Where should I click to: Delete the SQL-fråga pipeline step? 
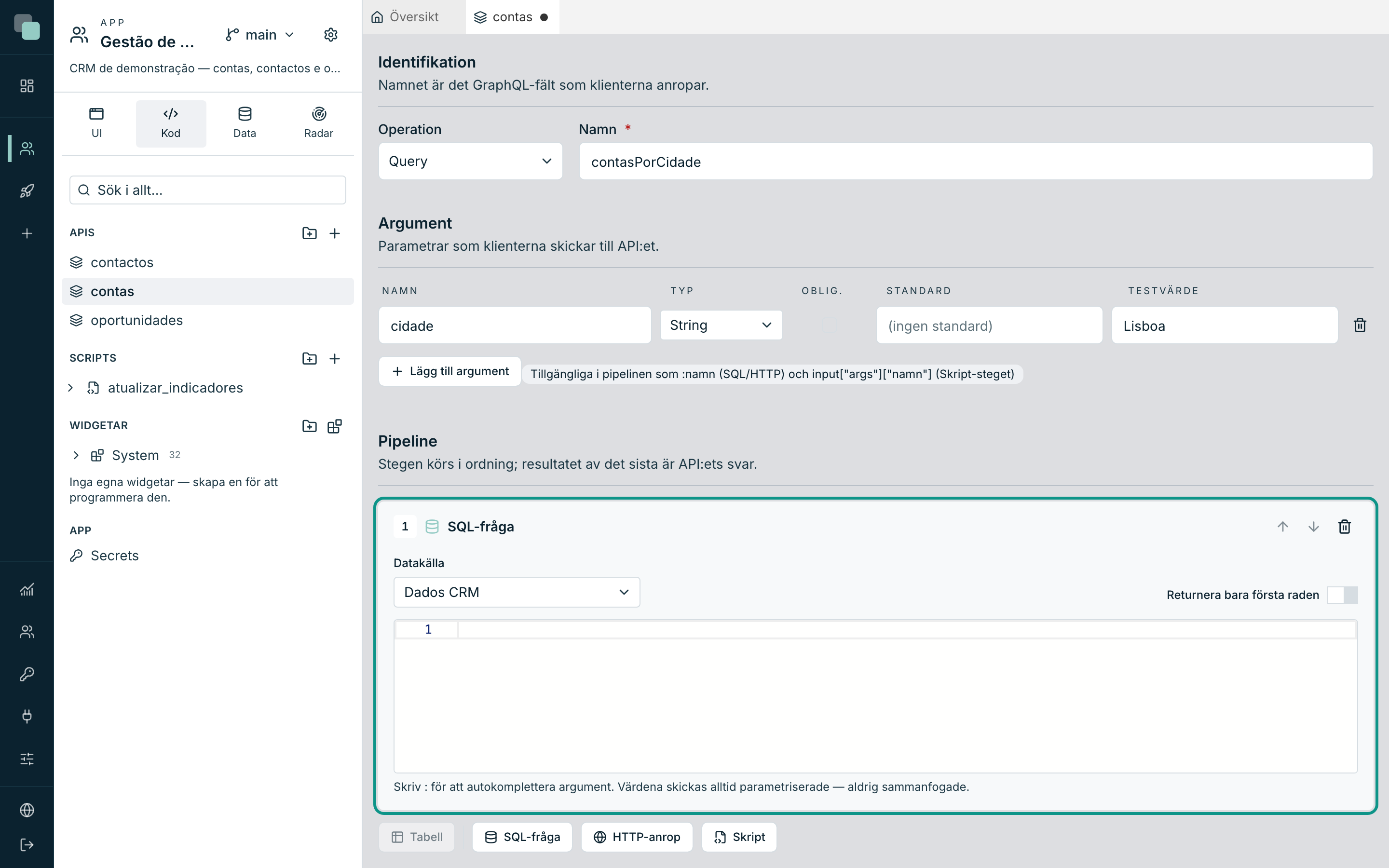(x=1345, y=527)
